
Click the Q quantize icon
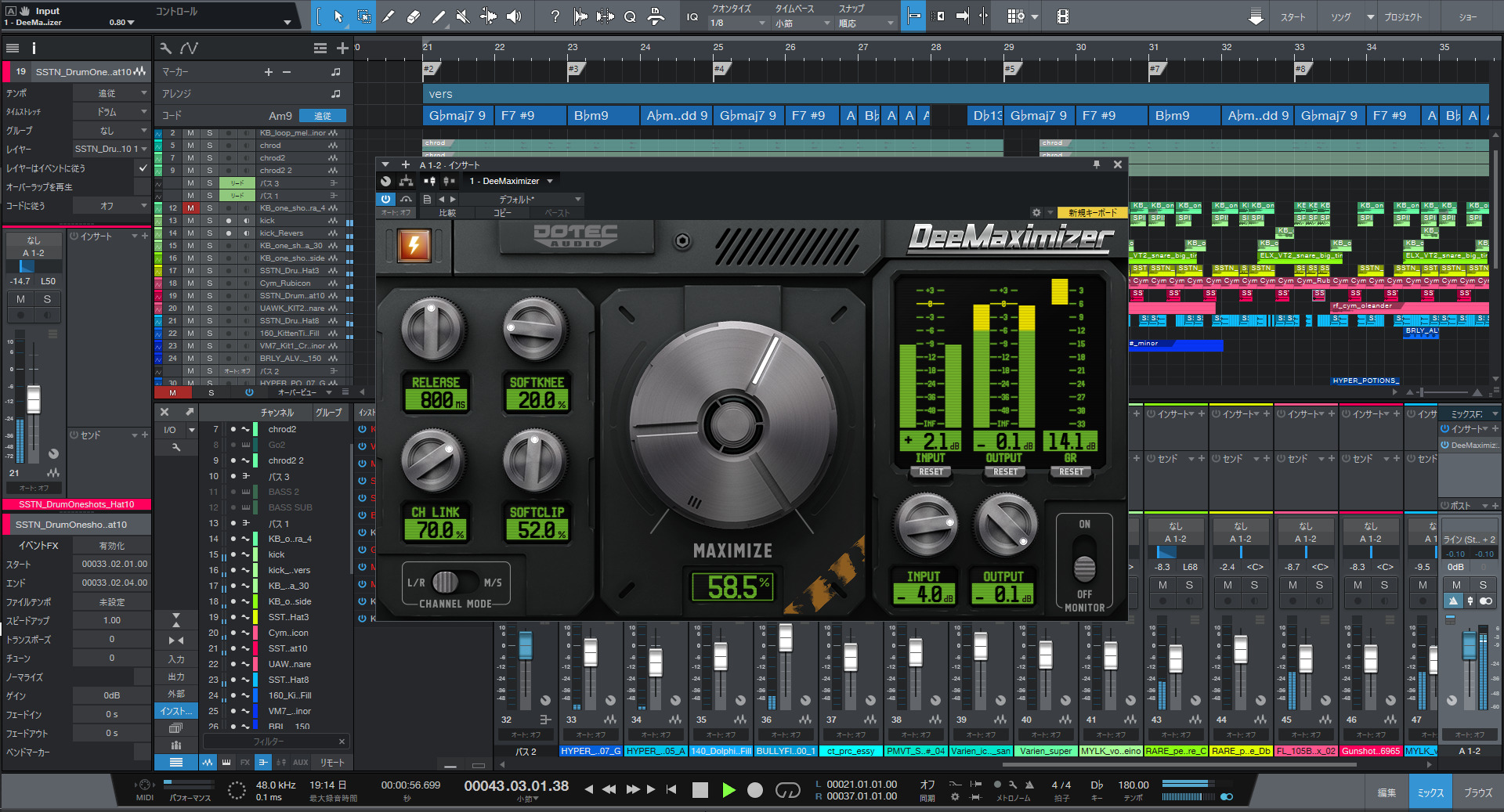point(630,16)
